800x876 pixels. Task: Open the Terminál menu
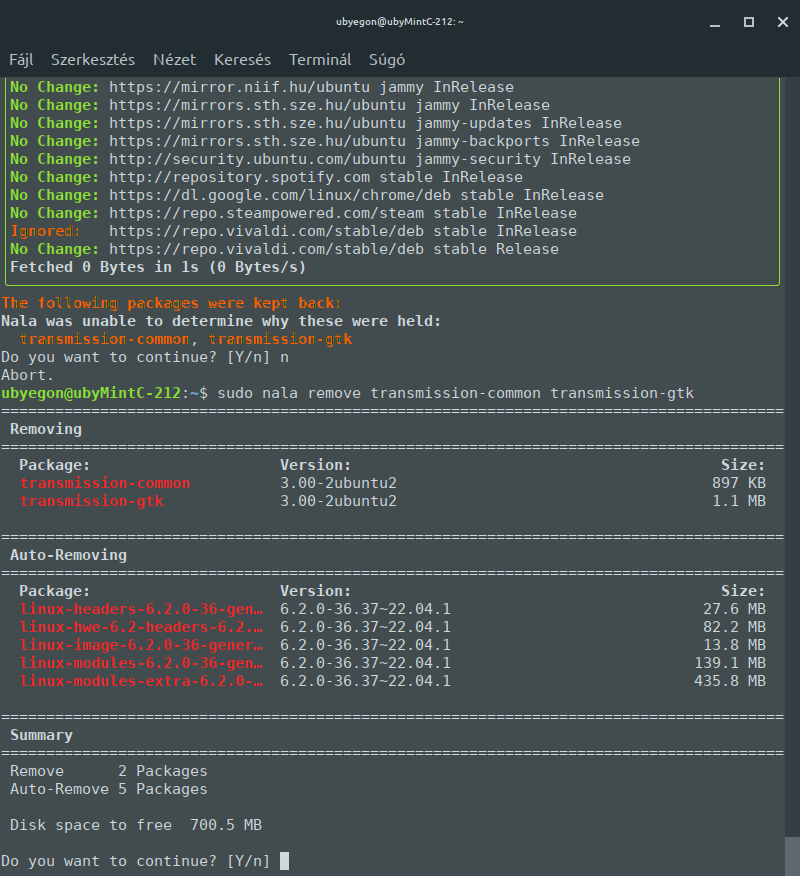pos(320,60)
